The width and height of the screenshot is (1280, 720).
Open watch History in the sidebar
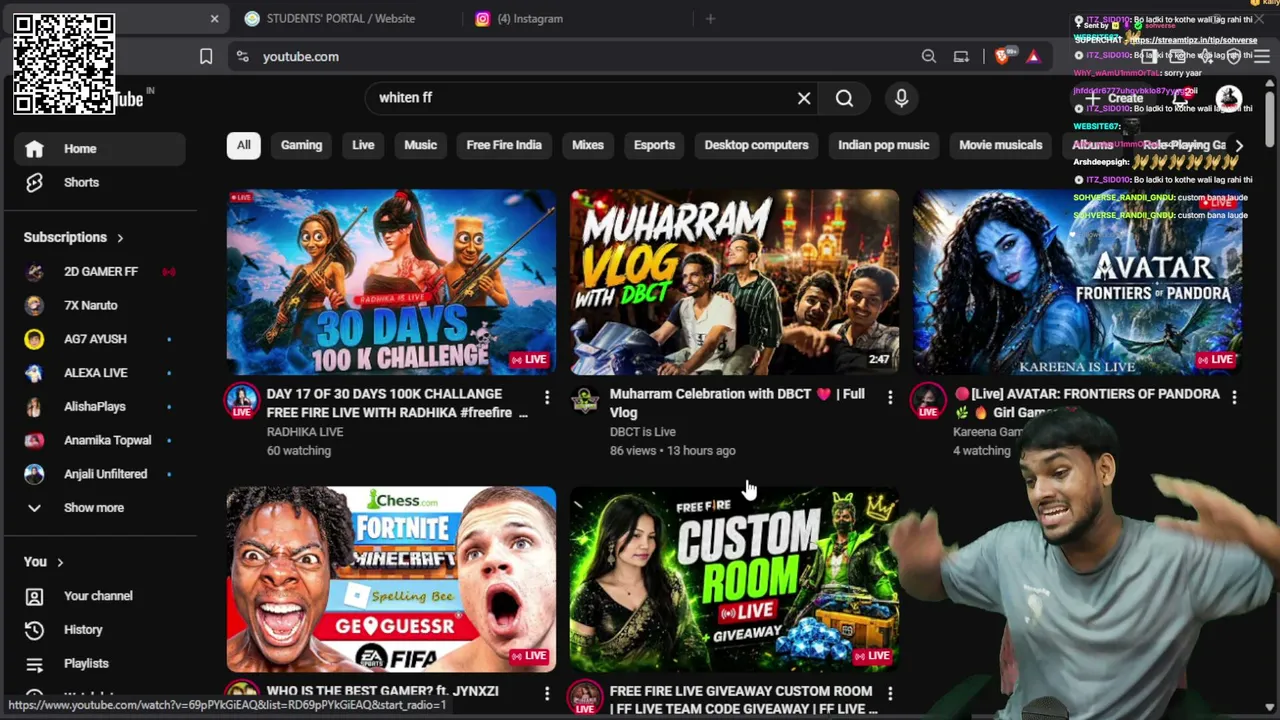(100, 630)
